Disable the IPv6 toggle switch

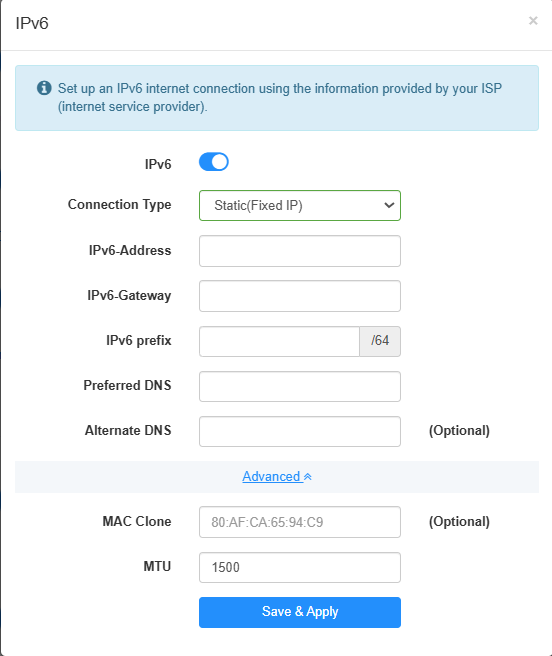point(214,162)
